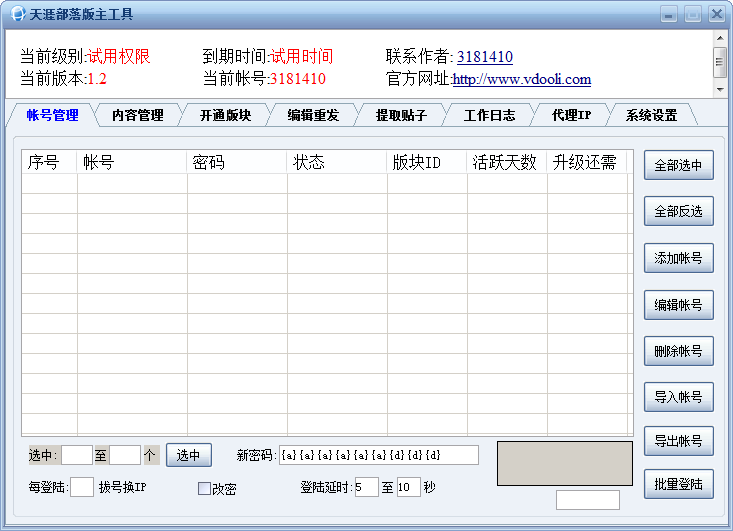Focus the input box below the captcha area

[588, 500]
